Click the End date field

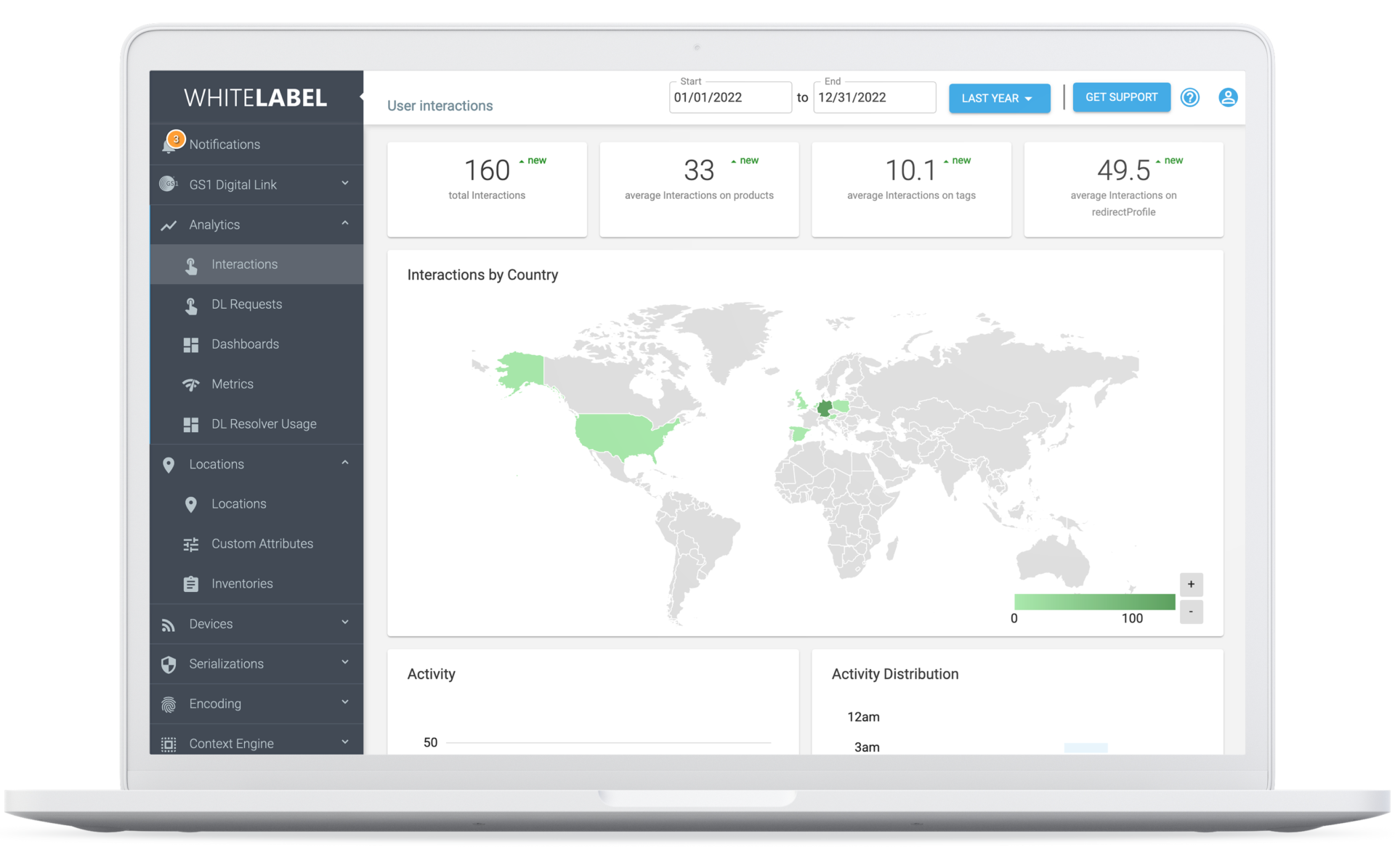874,97
